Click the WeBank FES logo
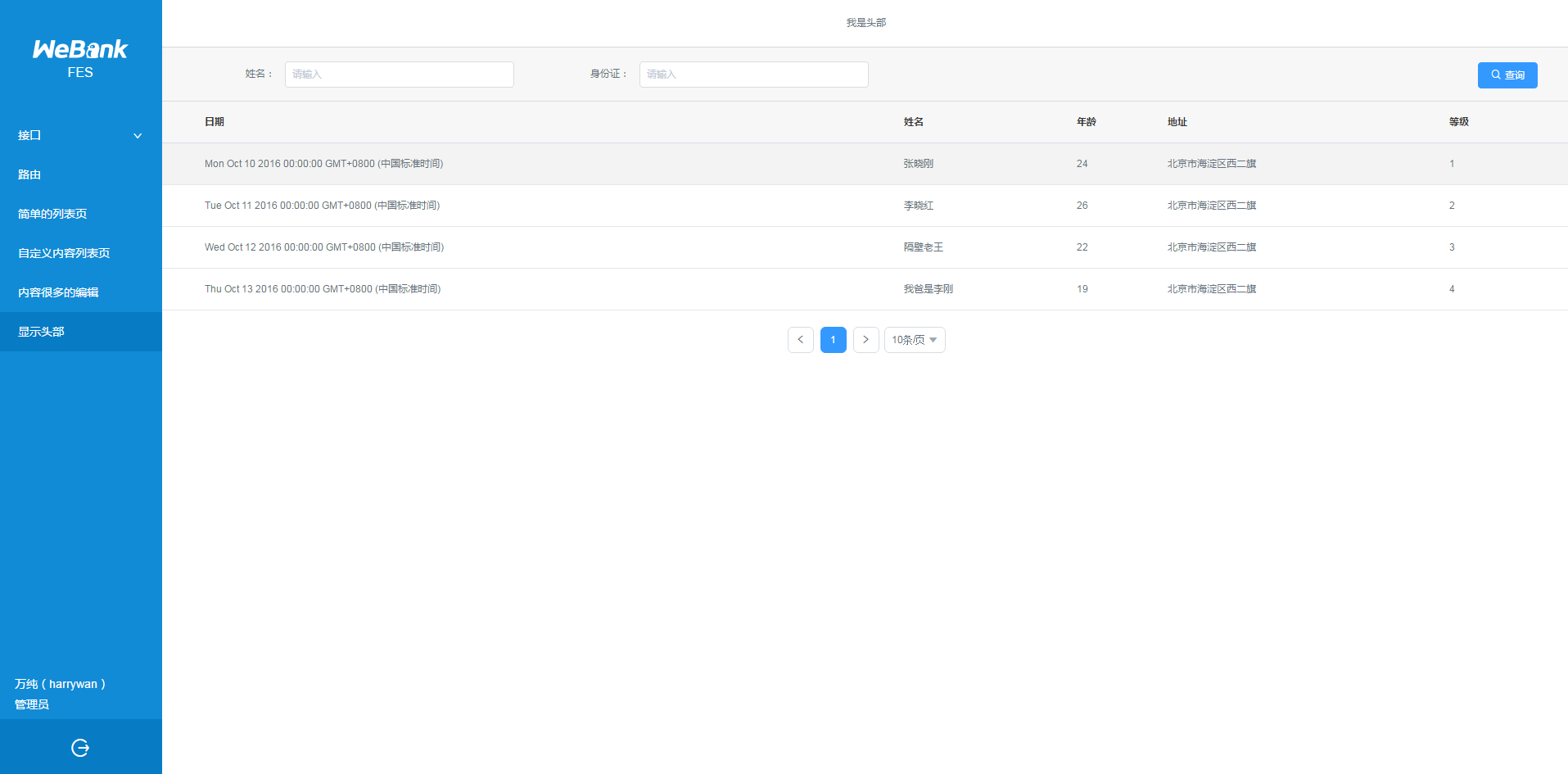This screenshot has width=1568, height=774. pos(80,58)
